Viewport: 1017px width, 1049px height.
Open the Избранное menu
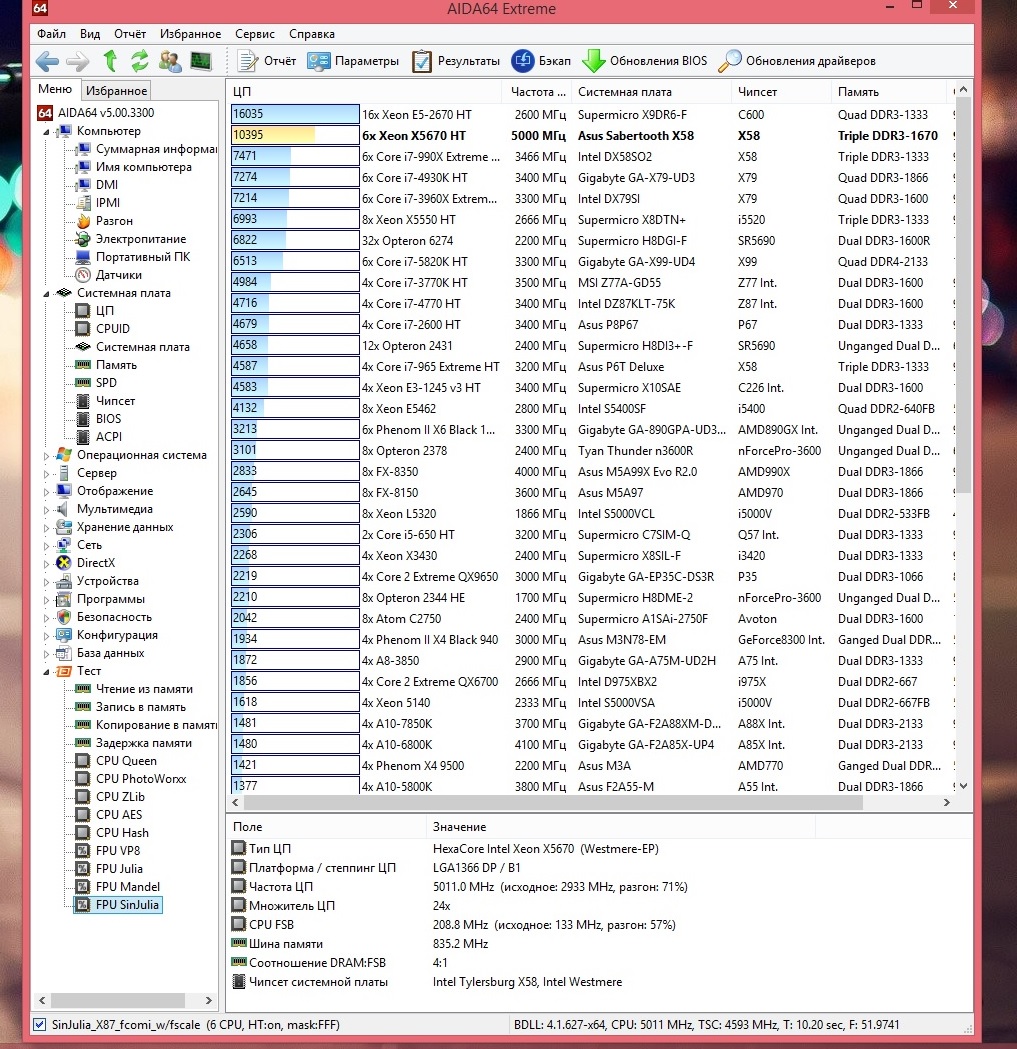(190, 33)
